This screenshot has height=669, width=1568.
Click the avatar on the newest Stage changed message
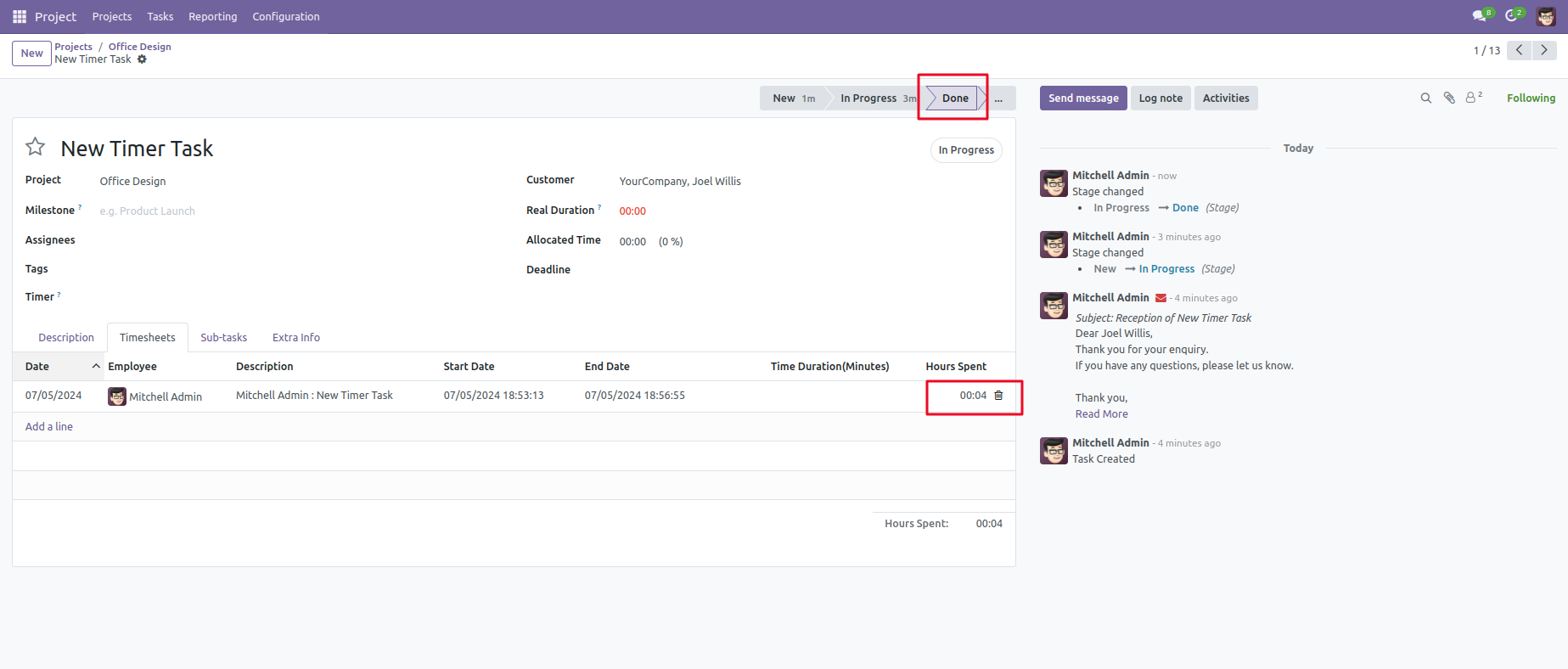coord(1054,183)
